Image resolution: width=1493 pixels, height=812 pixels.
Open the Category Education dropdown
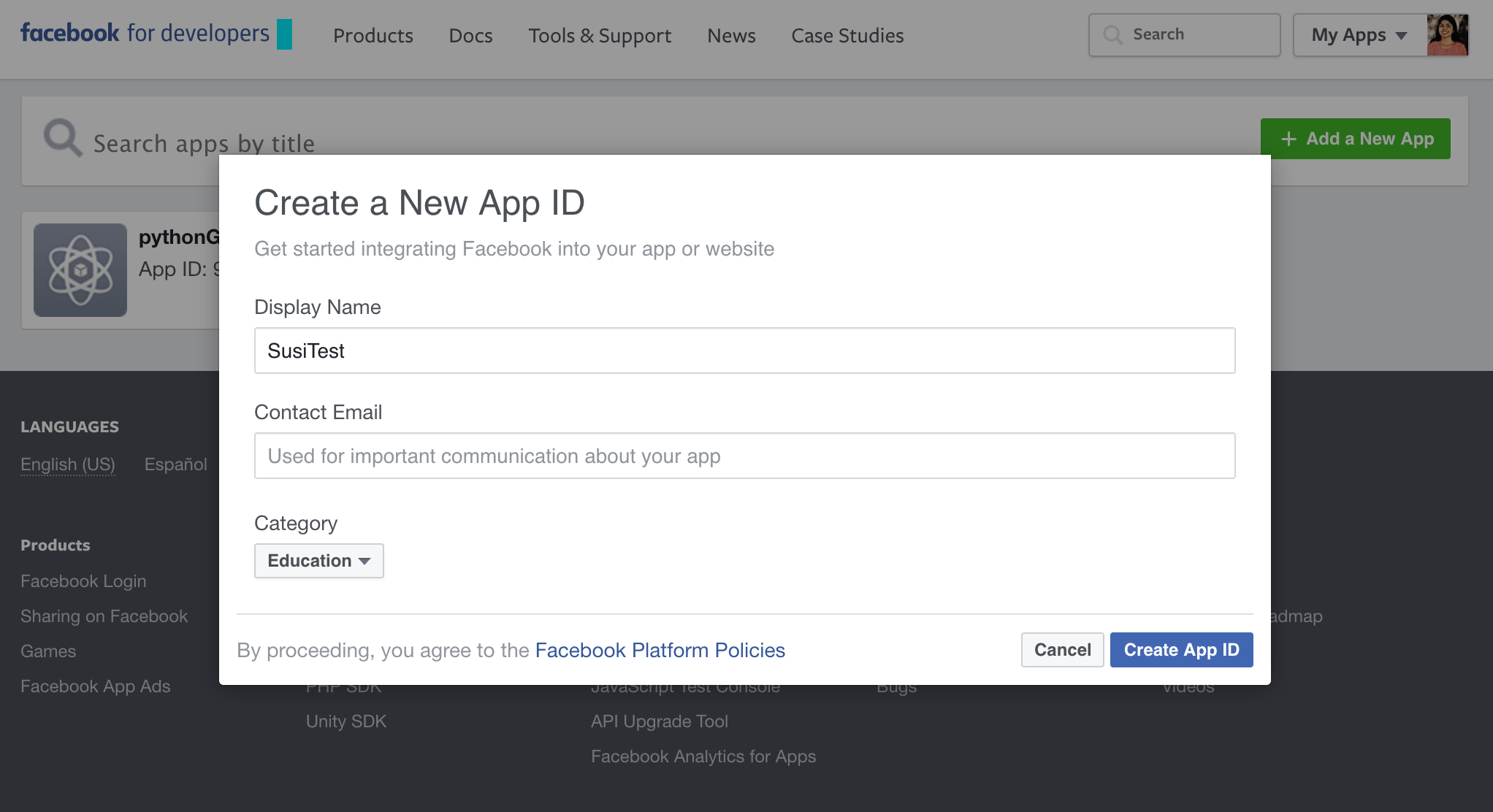coord(318,561)
